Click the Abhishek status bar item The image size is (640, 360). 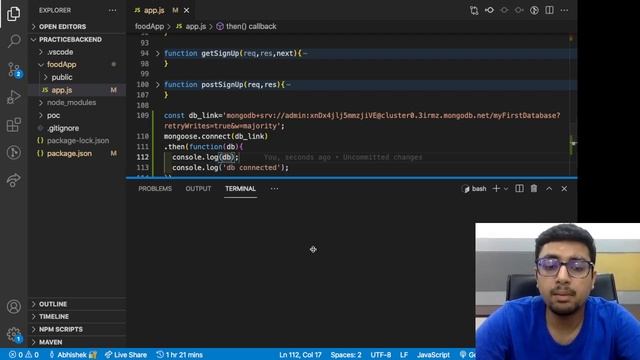[73, 355]
